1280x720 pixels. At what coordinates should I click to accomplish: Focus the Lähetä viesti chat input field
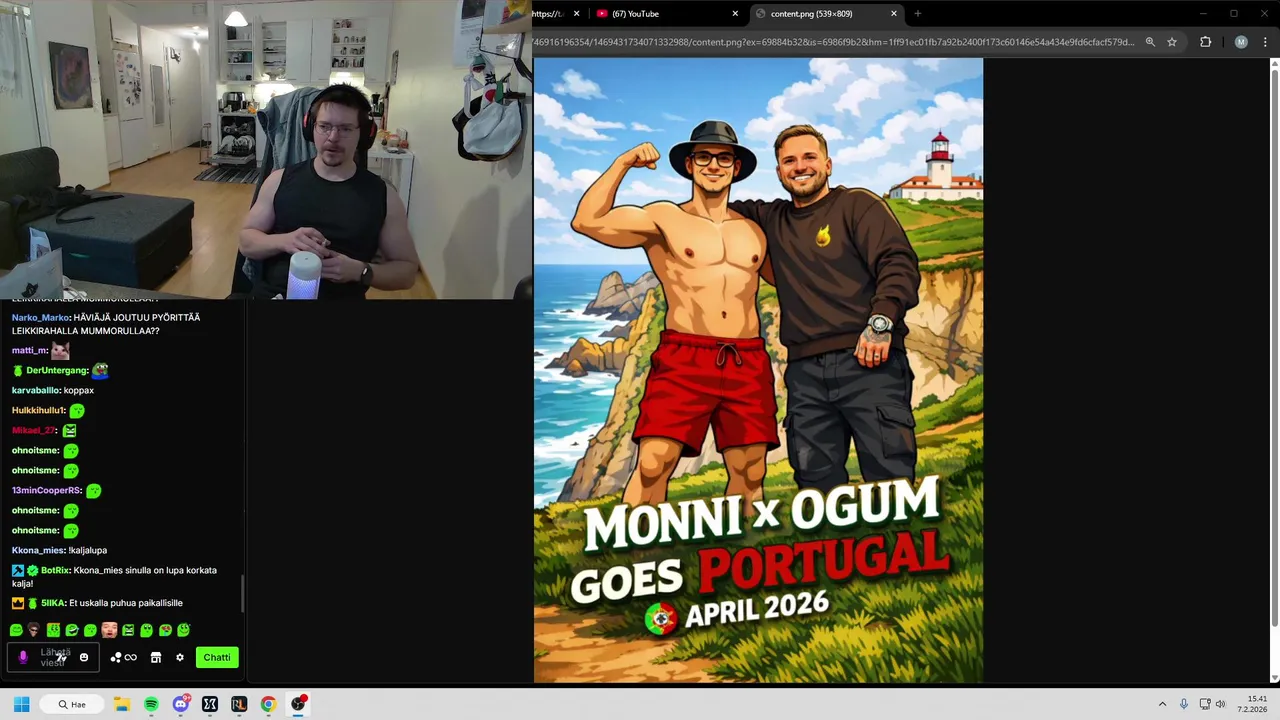tap(54, 657)
